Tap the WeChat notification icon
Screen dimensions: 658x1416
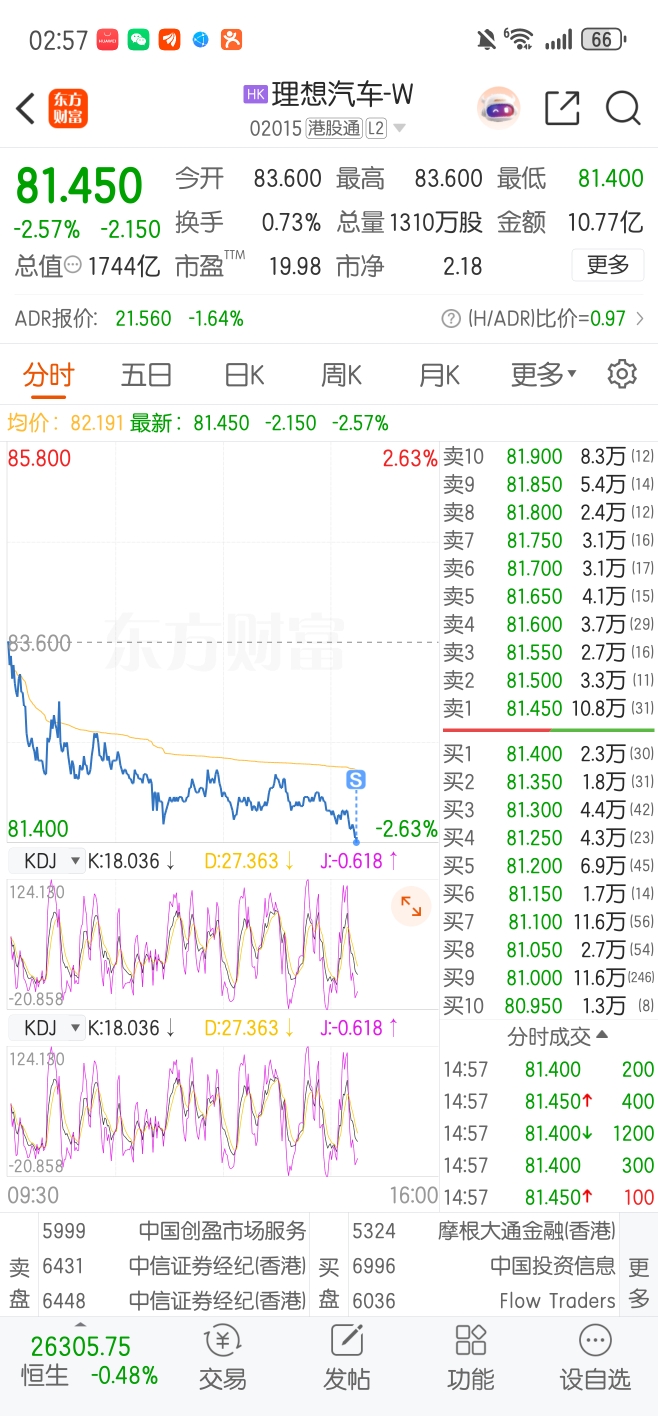coord(138,40)
